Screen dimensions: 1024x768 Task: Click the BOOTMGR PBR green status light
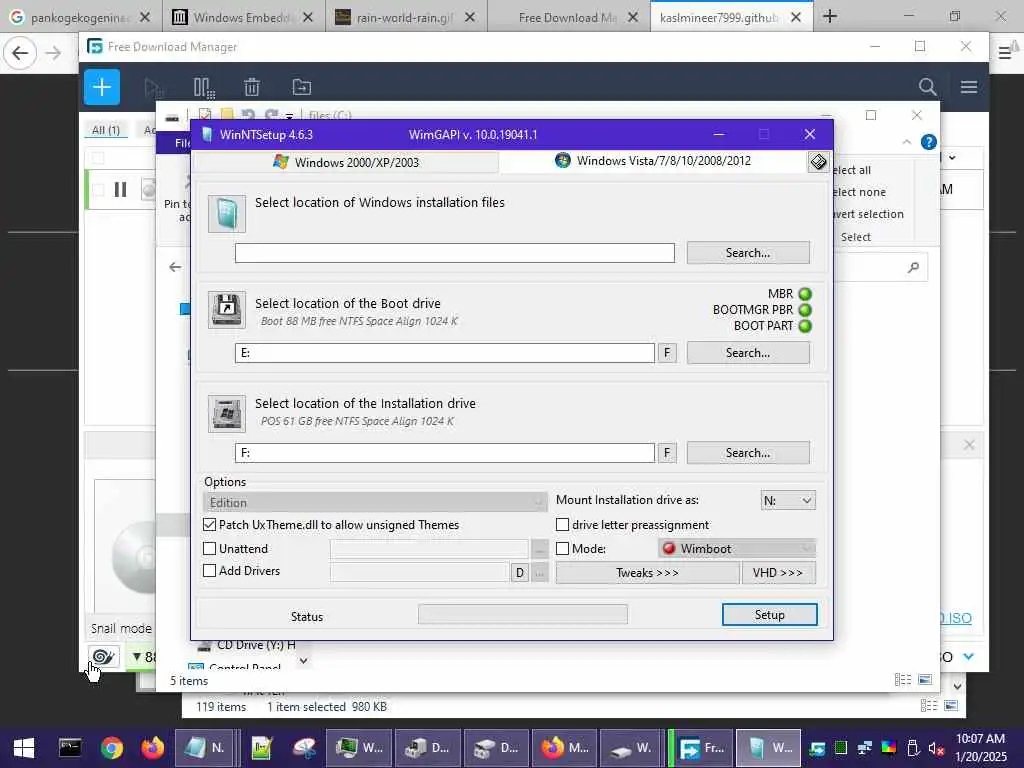point(805,310)
